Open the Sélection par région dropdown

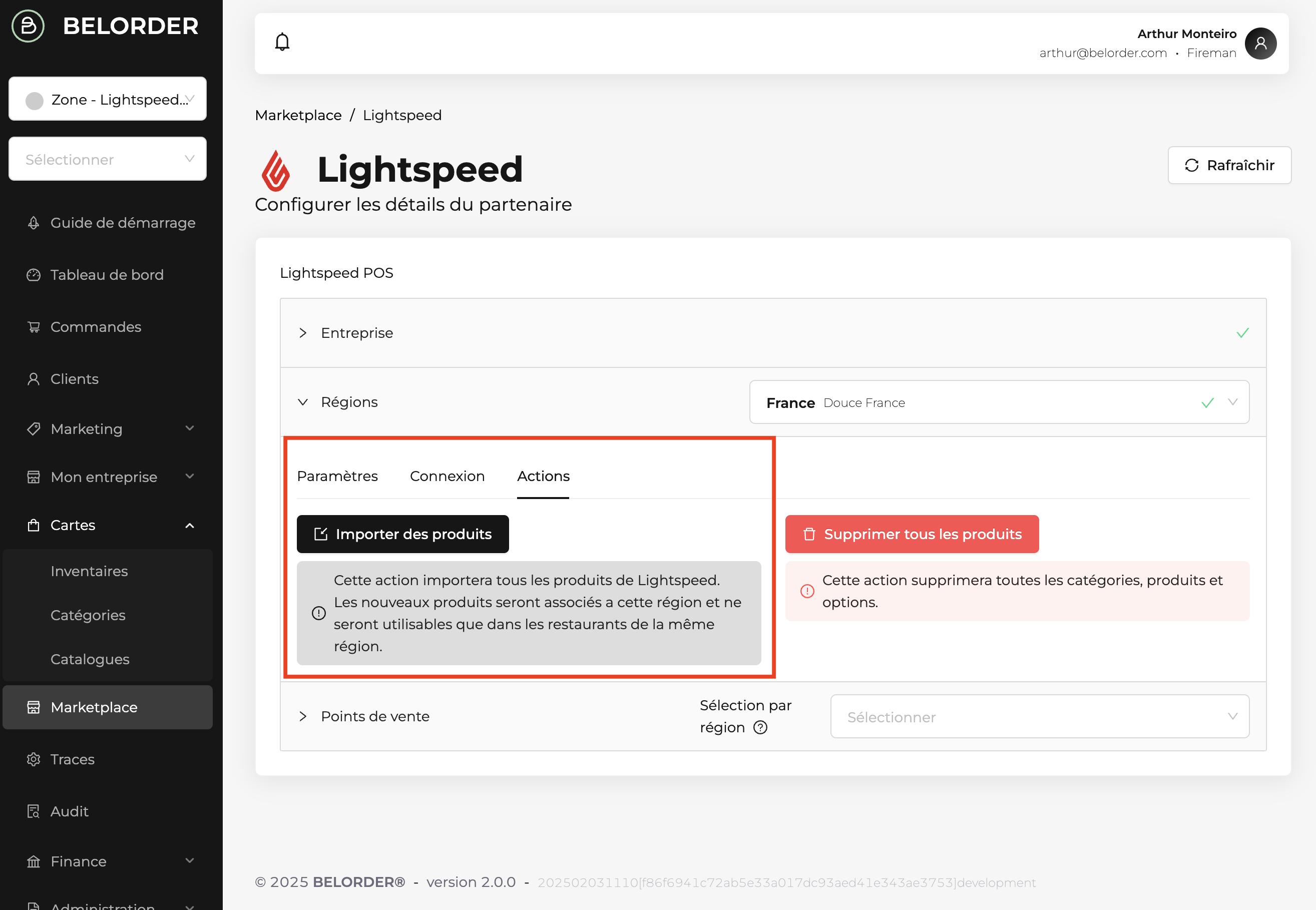coord(1040,717)
